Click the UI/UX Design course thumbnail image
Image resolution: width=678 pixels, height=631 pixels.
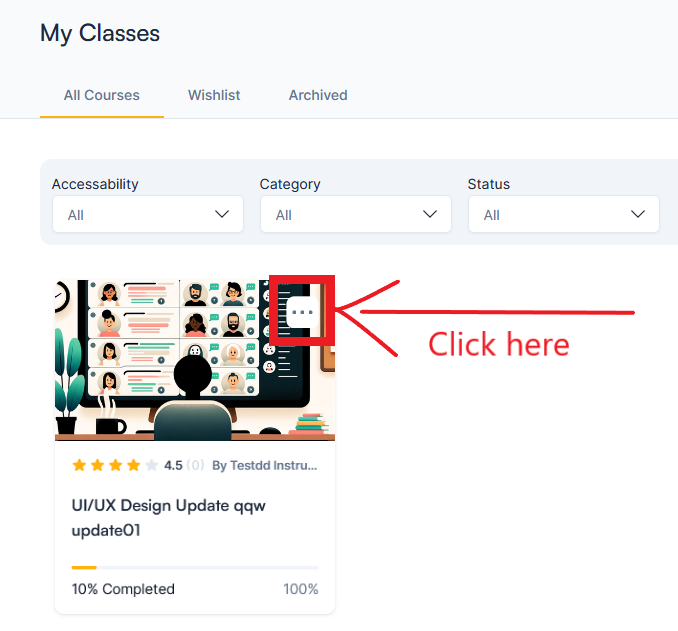tap(195, 360)
